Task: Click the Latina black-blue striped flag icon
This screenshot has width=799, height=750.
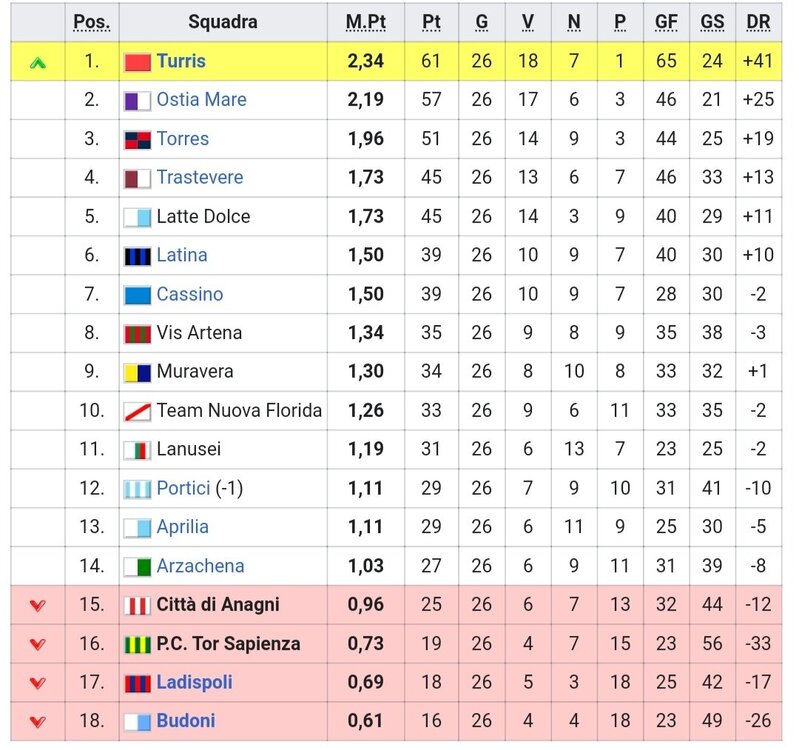Action: click(138, 256)
